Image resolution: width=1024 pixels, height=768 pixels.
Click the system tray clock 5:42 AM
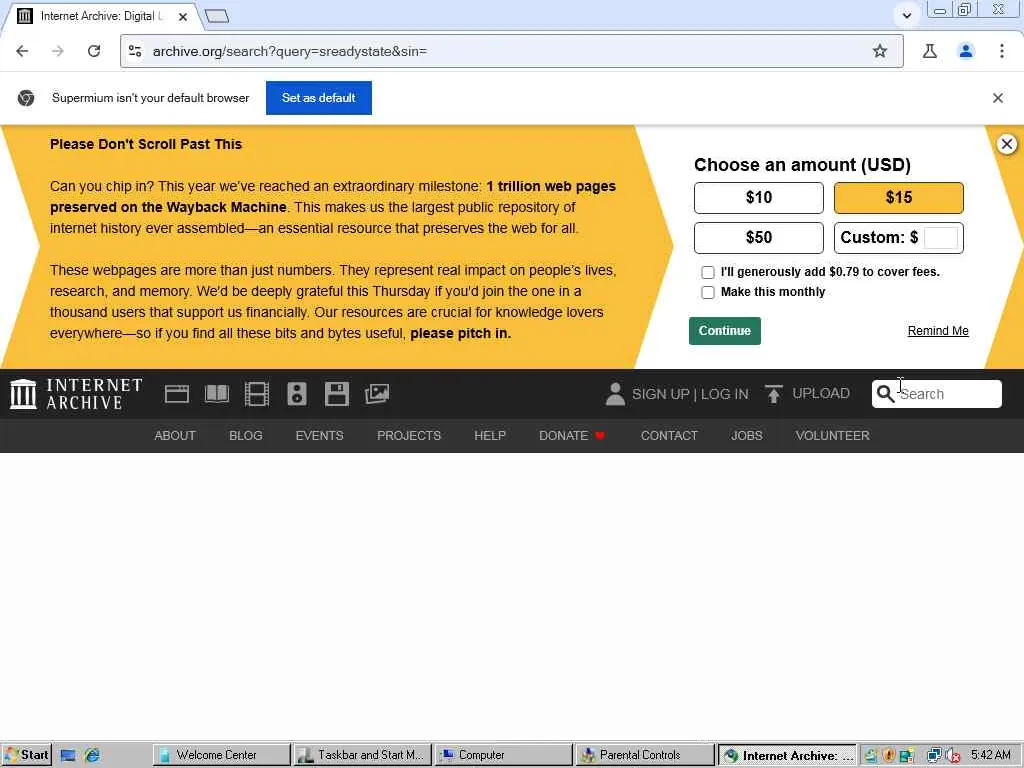[x=990, y=755]
